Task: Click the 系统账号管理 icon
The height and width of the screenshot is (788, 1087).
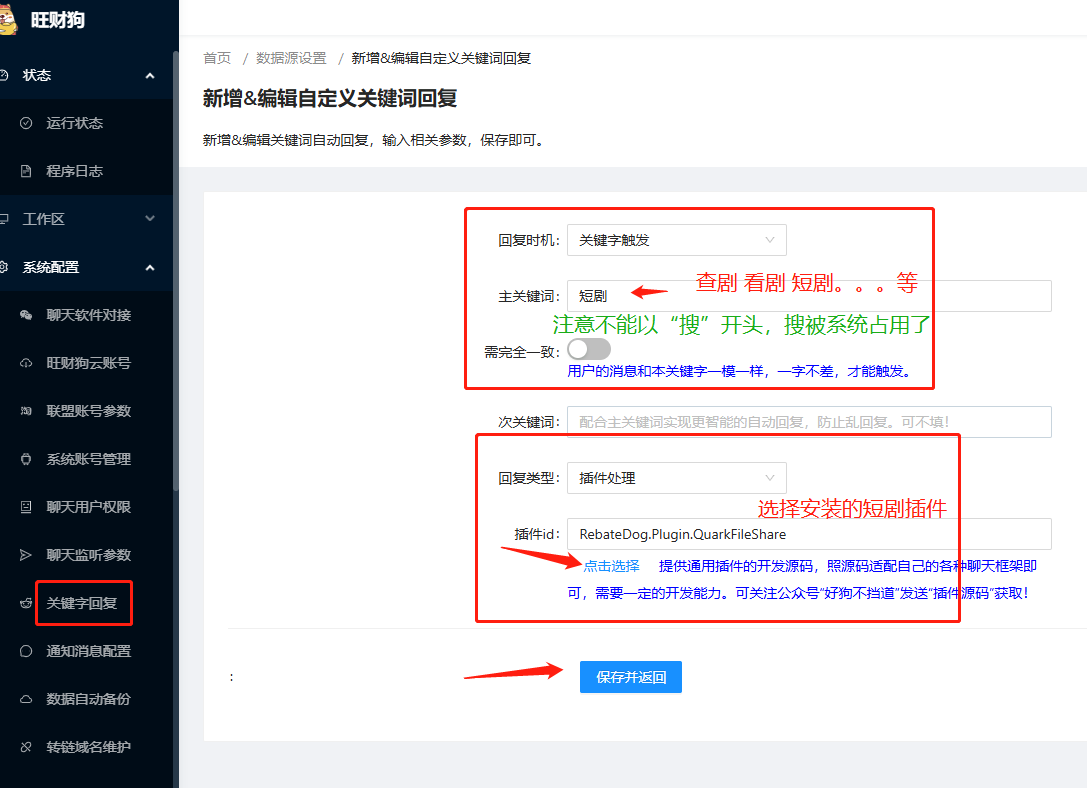Action: [x=27, y=459]
